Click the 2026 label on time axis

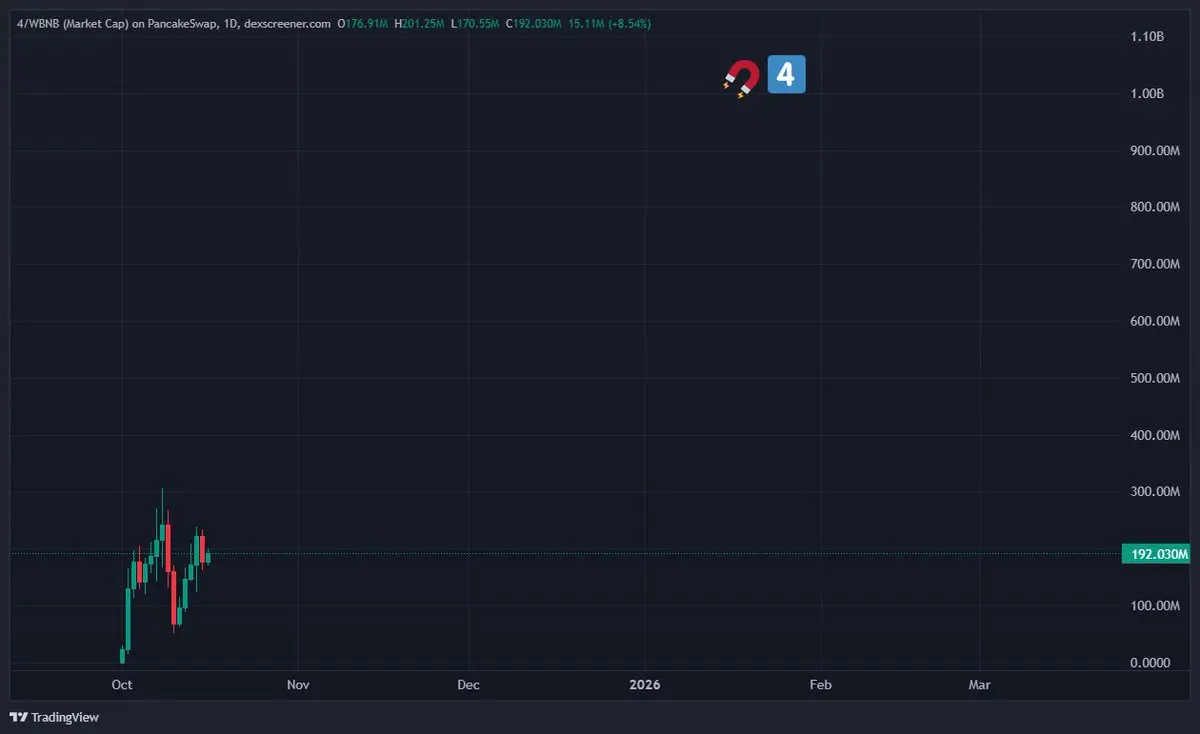(x=645, y=685)
